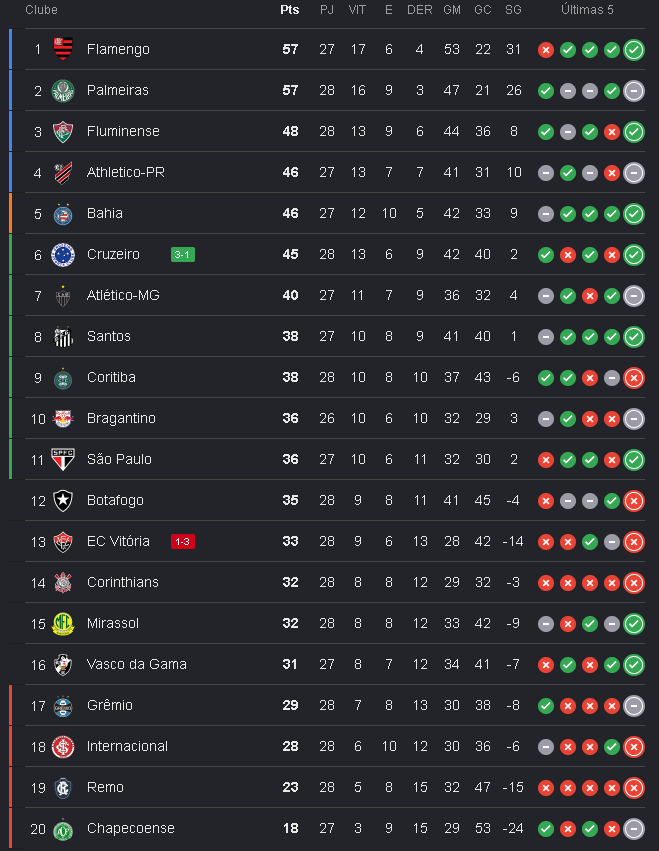Open Cruzeiro's live 3-1 score badge
The width and height of the screenshot is (659, 851).
tap(183, 255)
